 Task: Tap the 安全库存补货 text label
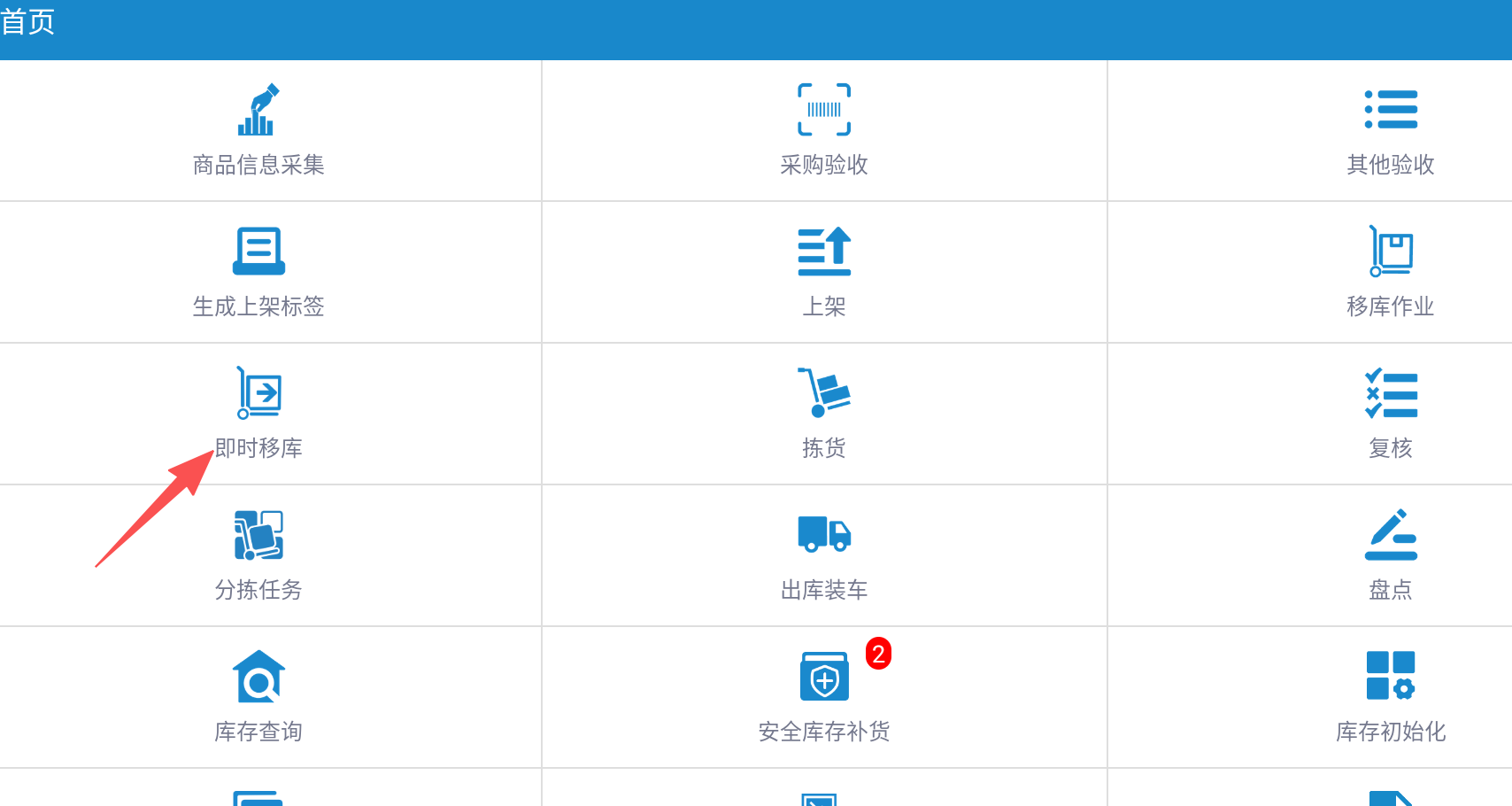824,732
